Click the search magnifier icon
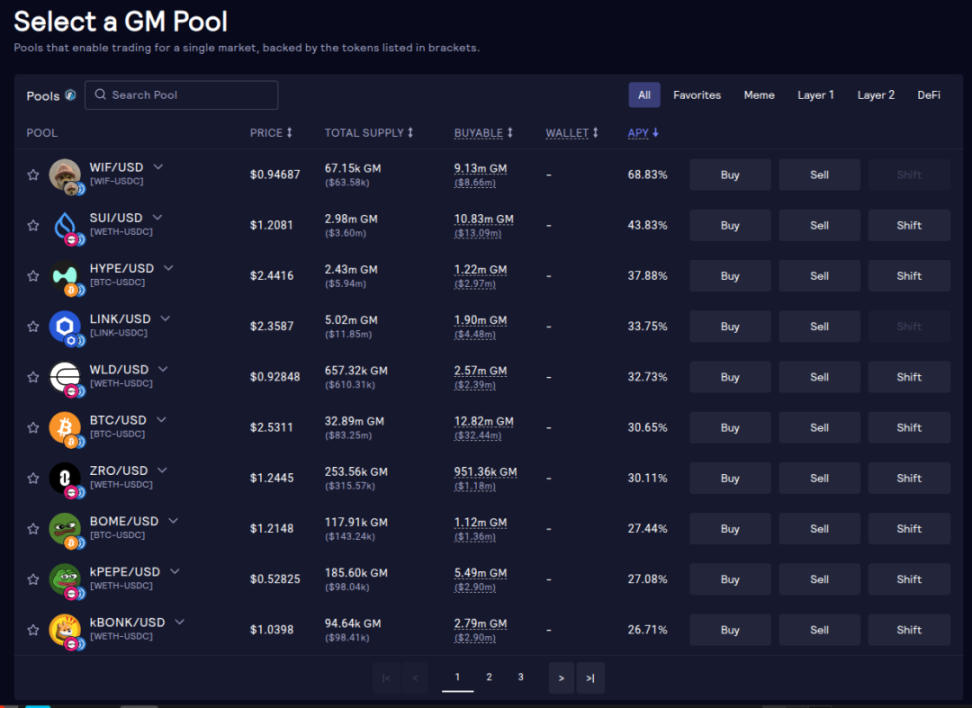 click(x=100, y=94)
